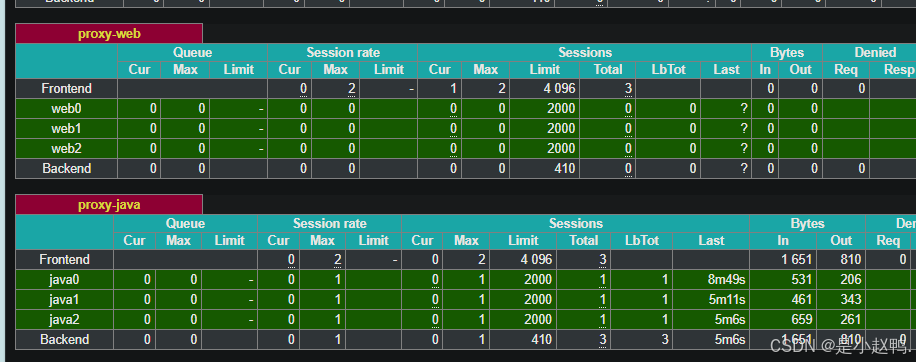Open the proxy-java table title
916x362 pixels.
pyautogui.click(x=109, y=205)
